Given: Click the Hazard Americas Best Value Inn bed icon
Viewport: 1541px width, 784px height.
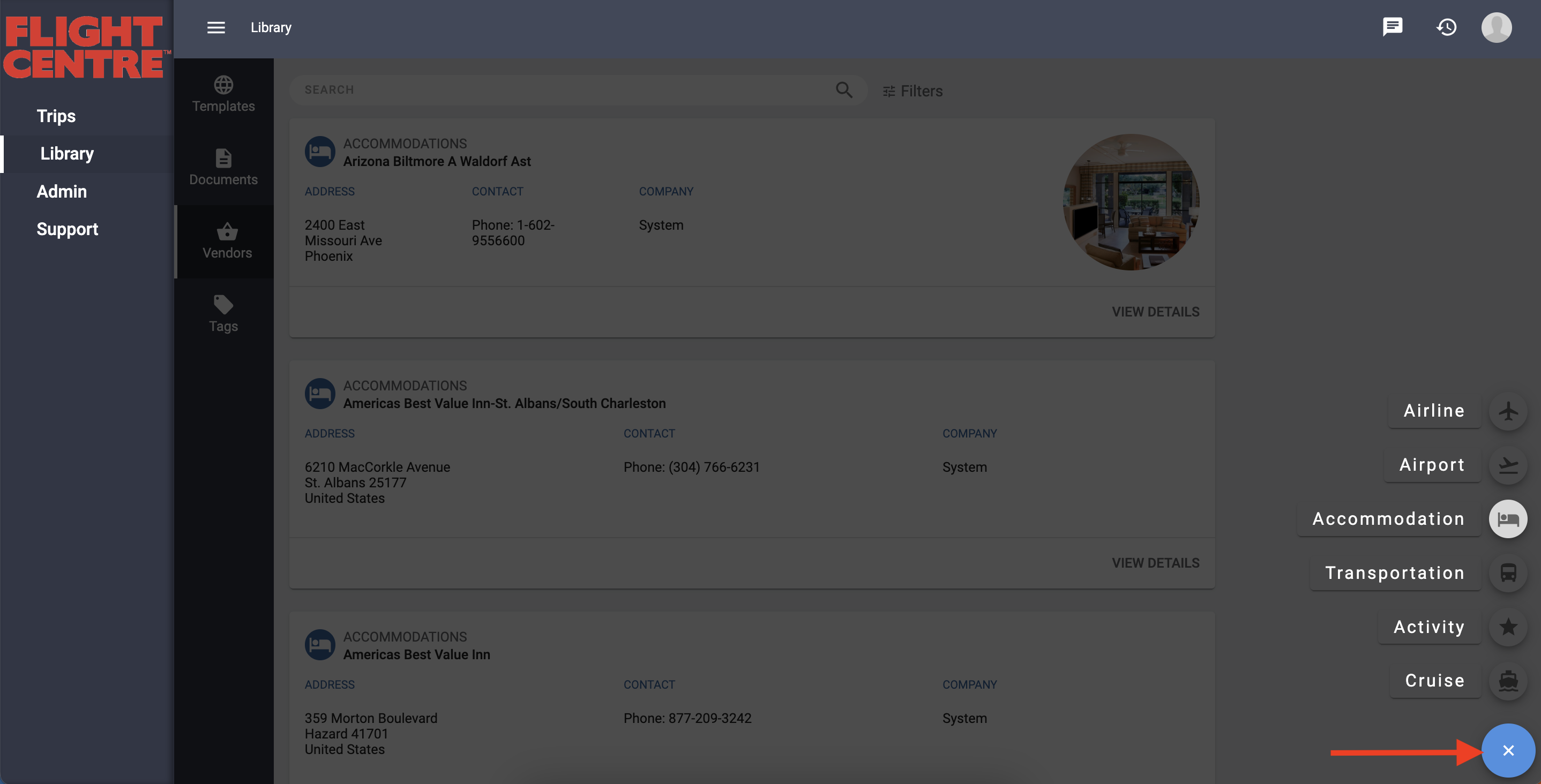Looking at the screenshot, I should click(320, 645).
